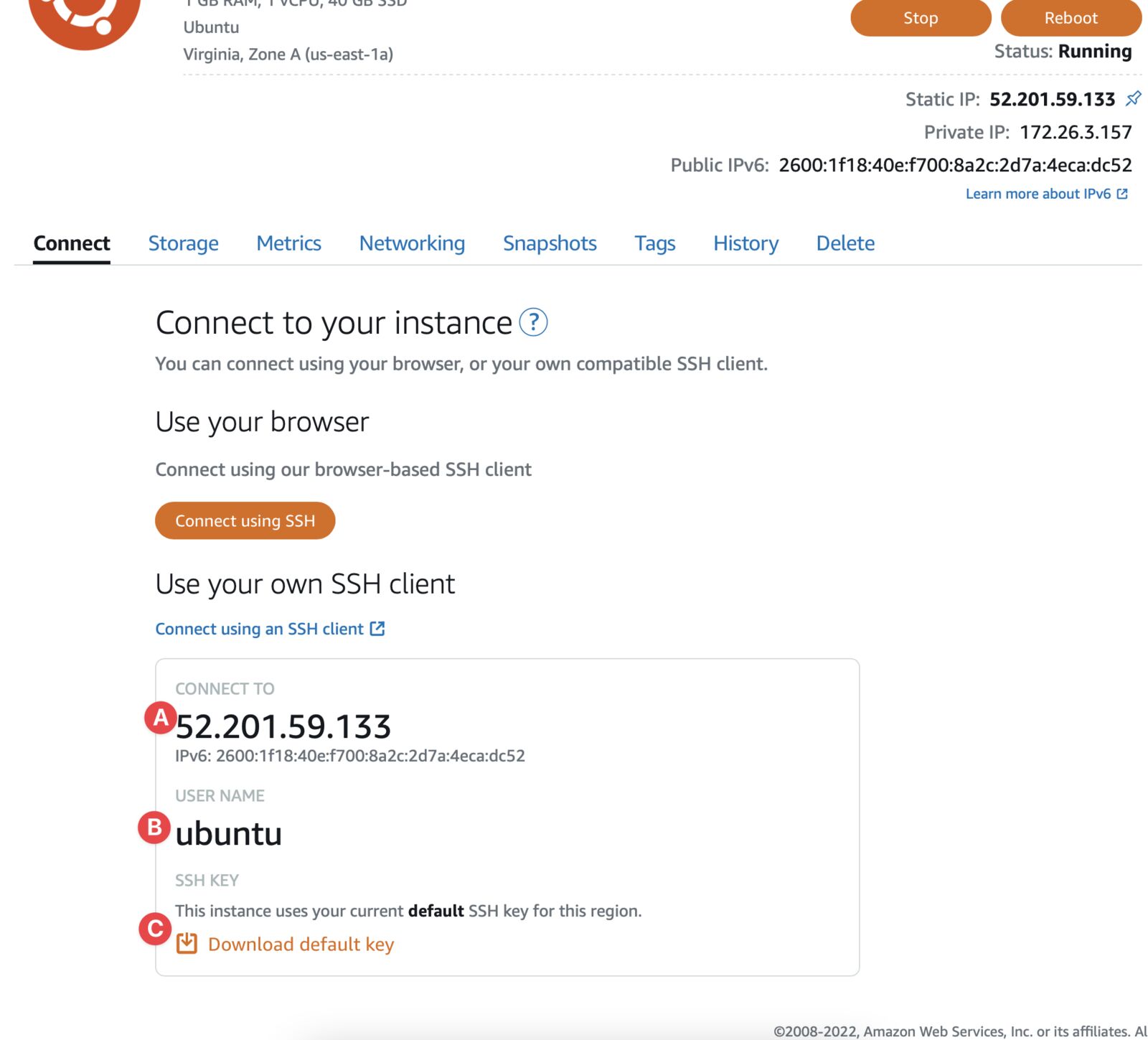Click the Amazon Web Services copyright footer text
Viewport: 1148px width, 1040px height.
(960, 1031)
